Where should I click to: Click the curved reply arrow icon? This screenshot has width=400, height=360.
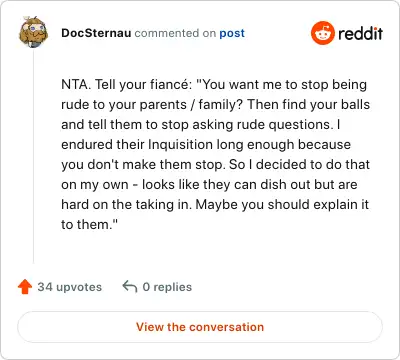click(x=130, y=286)
